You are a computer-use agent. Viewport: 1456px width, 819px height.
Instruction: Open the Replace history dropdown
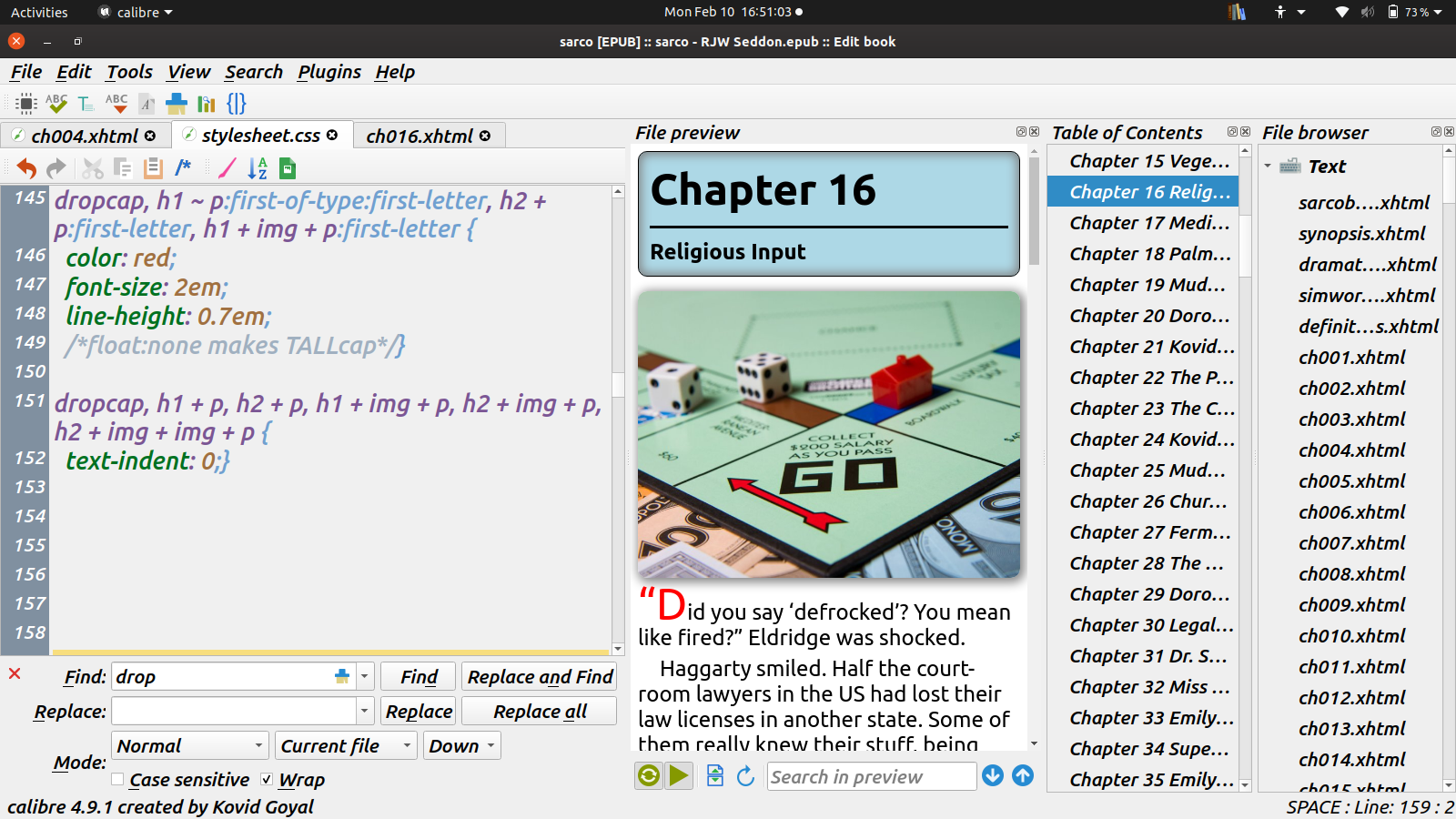coord(365,711)
